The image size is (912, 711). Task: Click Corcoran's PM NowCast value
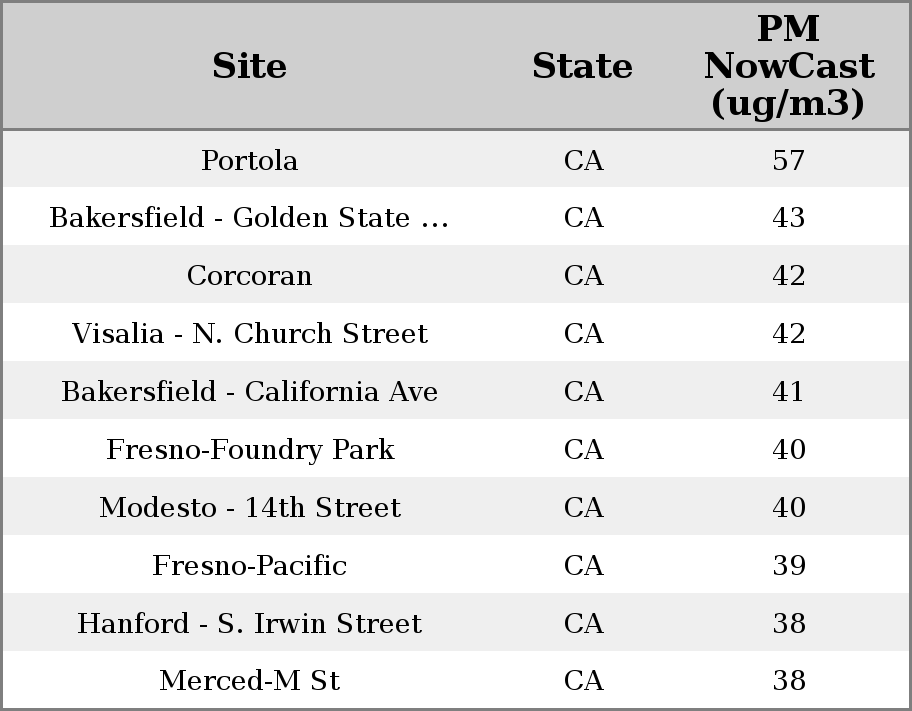pos(788,276)
